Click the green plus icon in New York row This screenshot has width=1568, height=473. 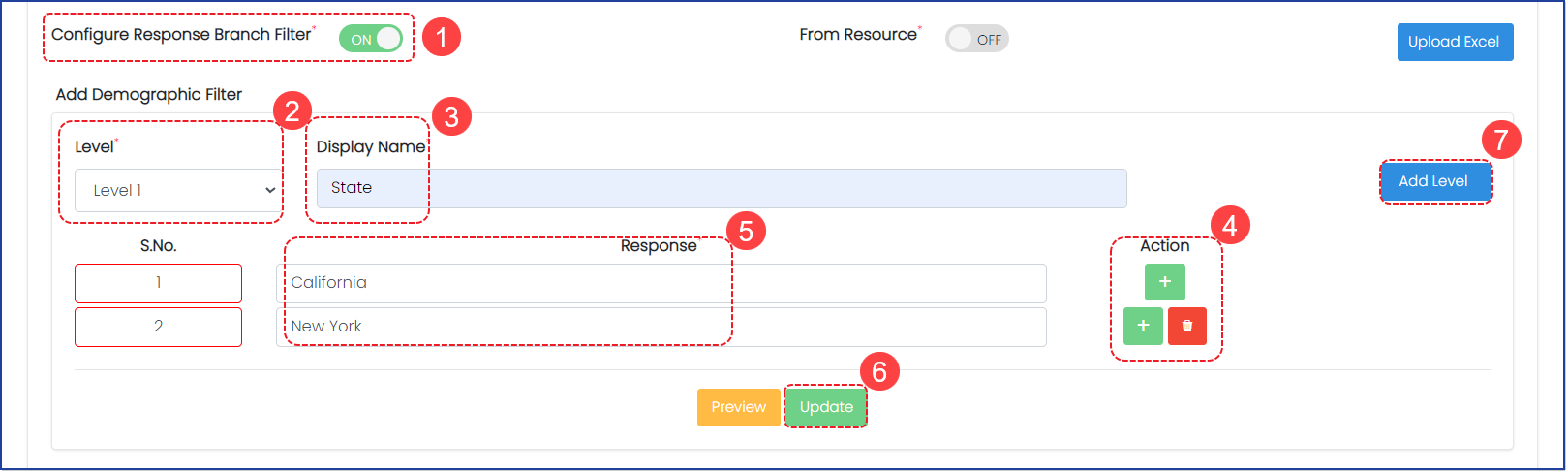(1143, 326)
